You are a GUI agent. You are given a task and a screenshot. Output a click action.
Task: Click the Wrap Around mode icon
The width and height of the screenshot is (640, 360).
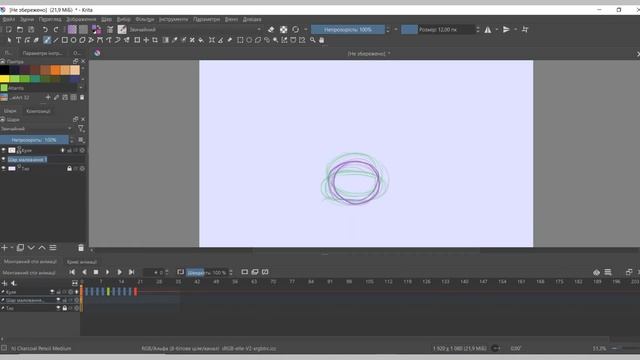click(x=525, y=29)
